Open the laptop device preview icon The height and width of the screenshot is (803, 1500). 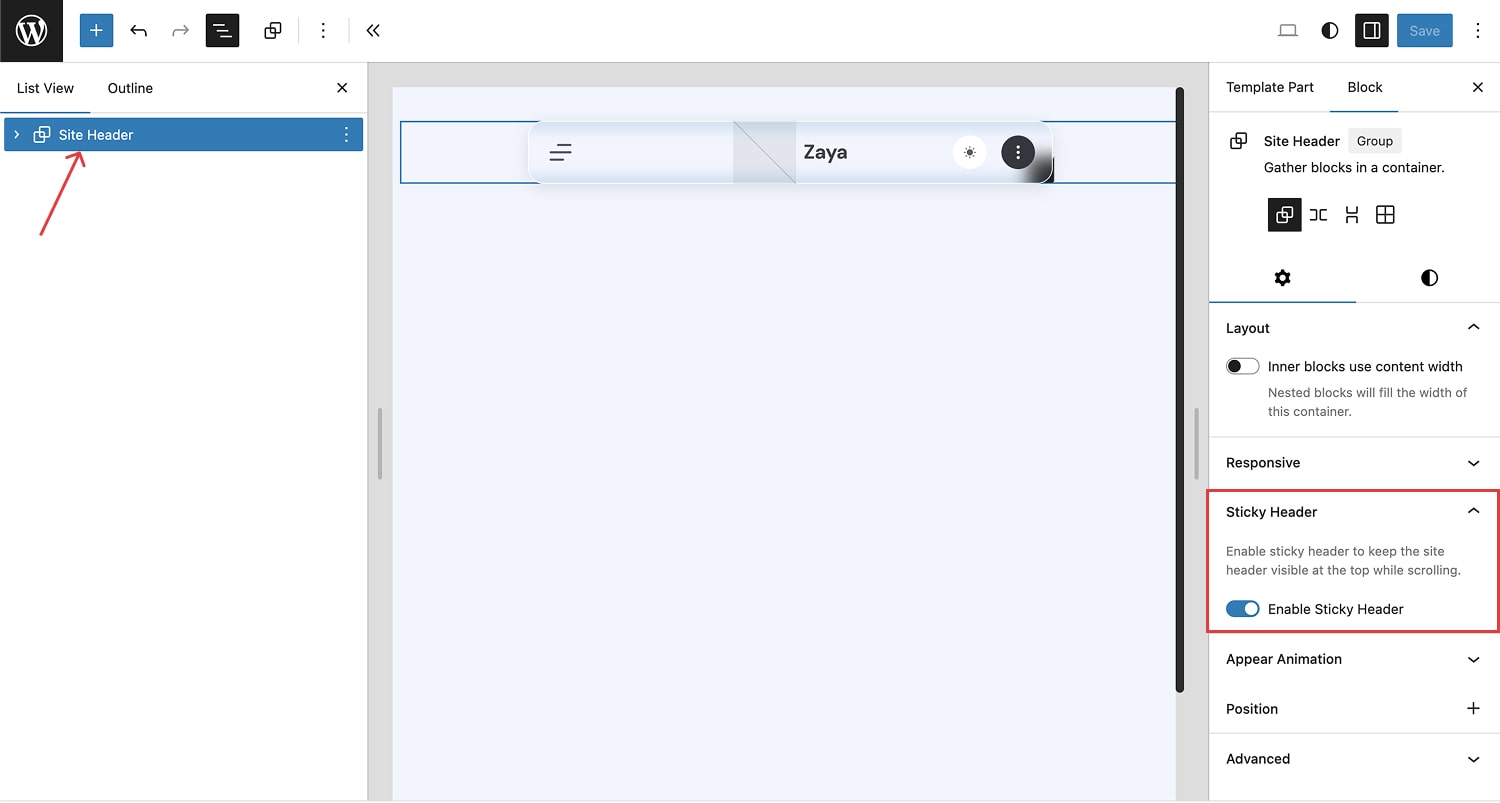coord(1288,31)
